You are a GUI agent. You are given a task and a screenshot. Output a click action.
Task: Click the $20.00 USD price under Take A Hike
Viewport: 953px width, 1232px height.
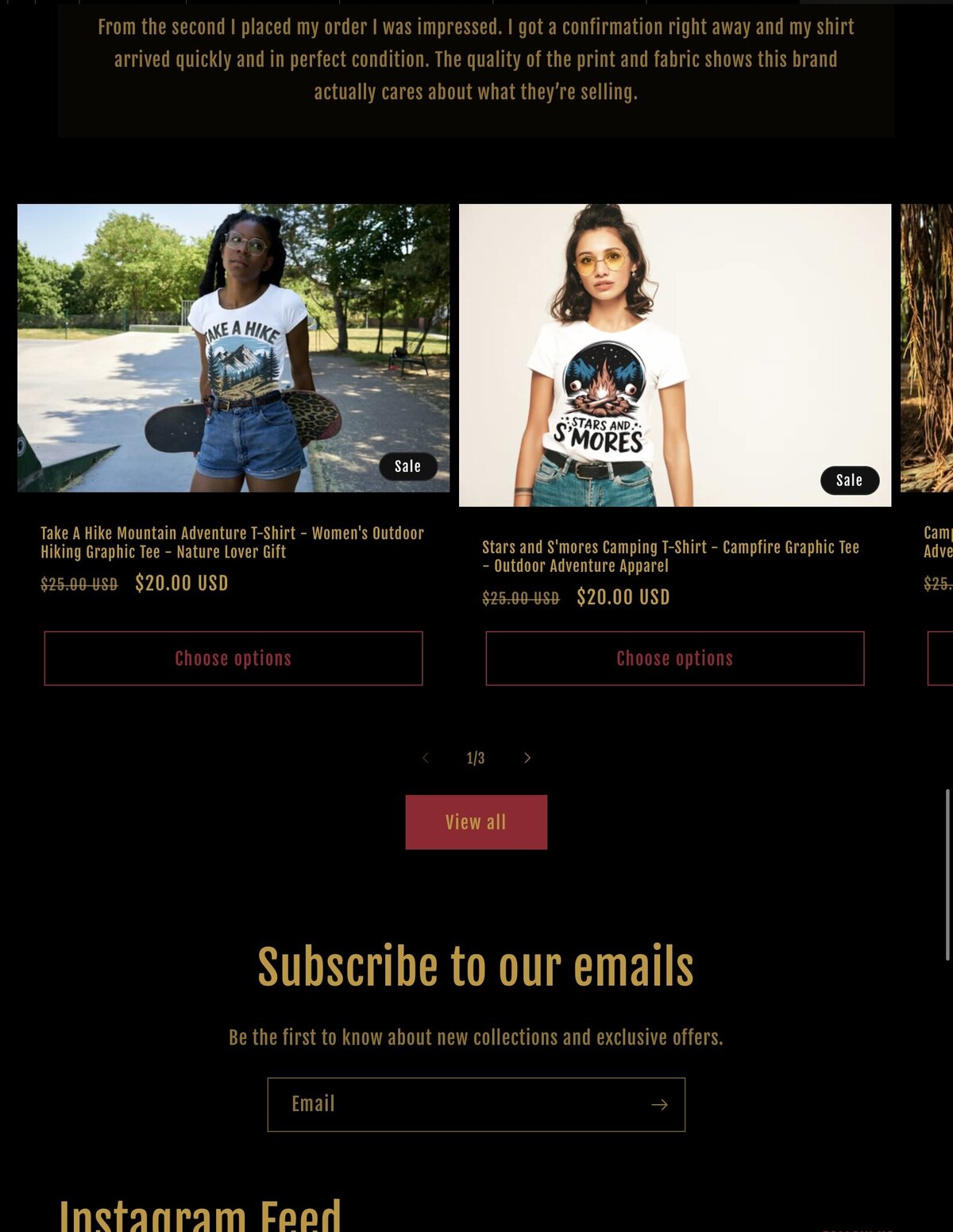pyautogui.click(x=182, y=583)
